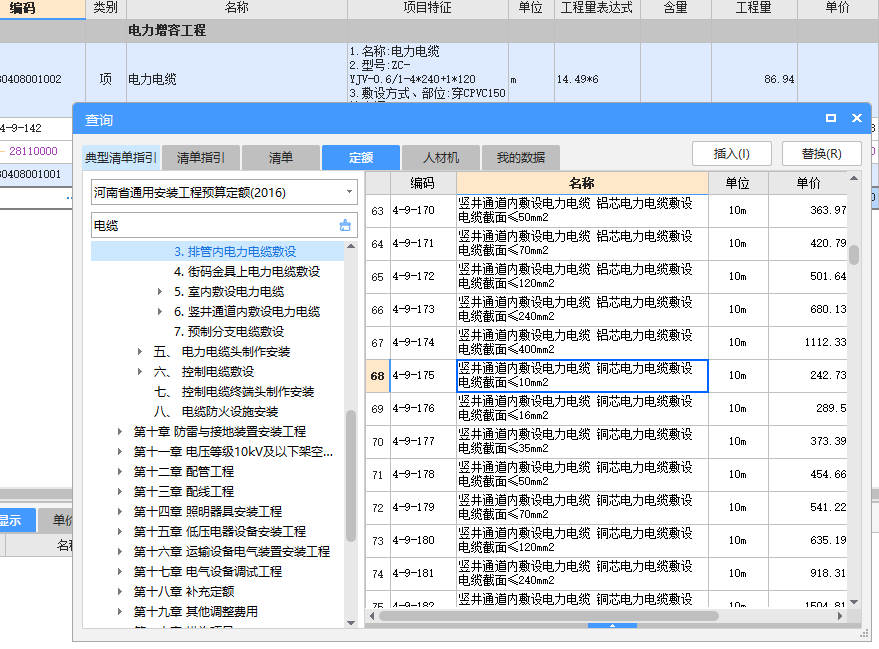
Task: Select quota row 4-9-178
Action: [x=606, y=475]
